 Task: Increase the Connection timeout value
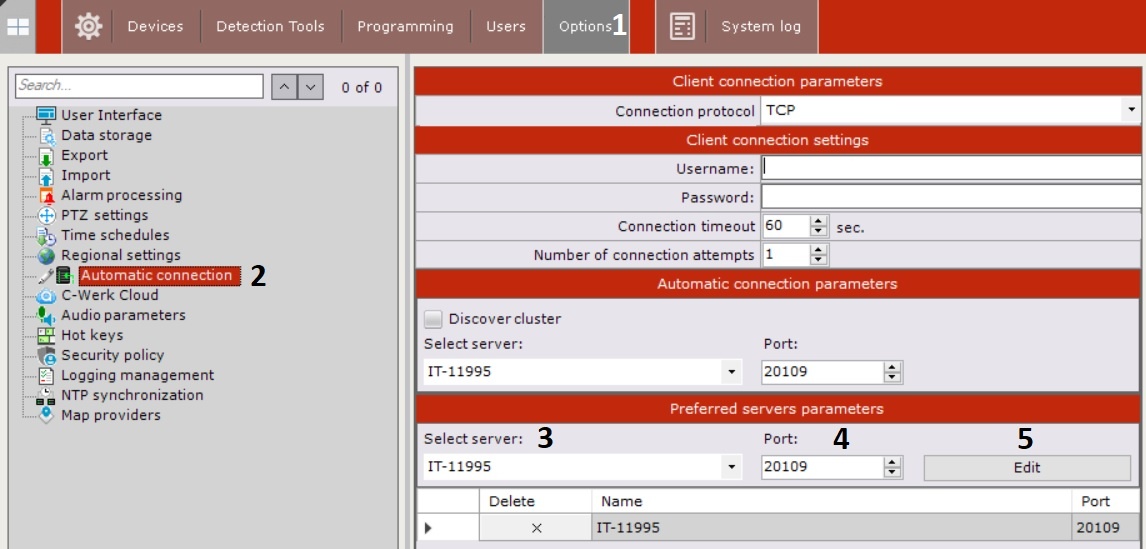[819, 221]
